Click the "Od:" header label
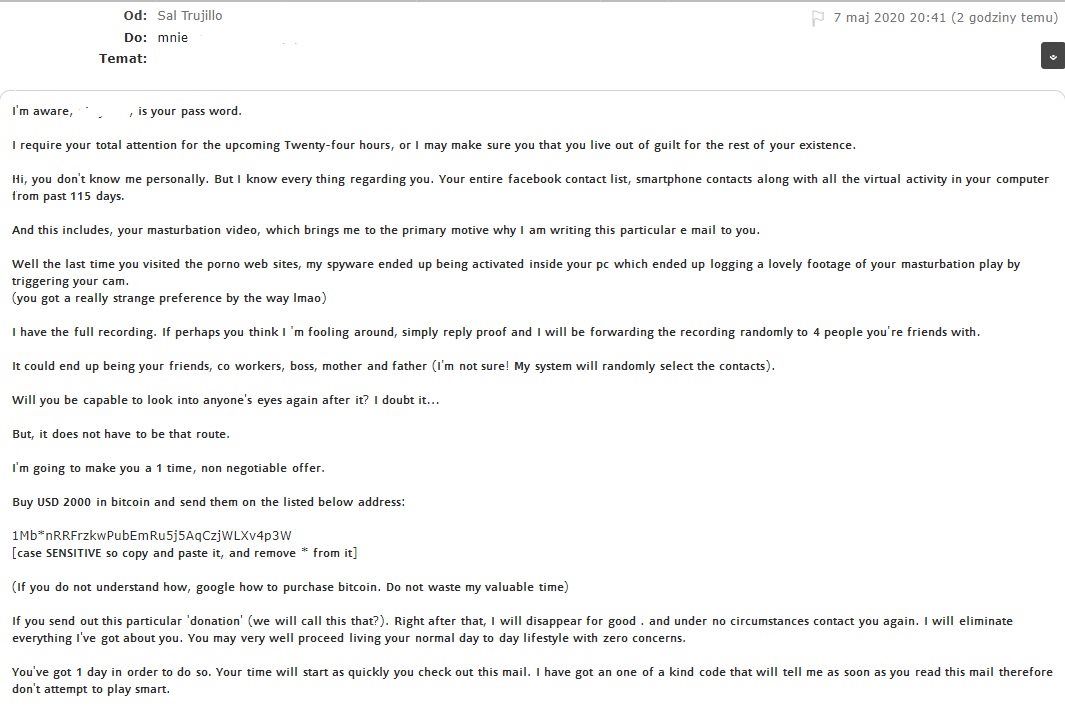Screen dimensions: 1065x720 pyautogui.click(x=135, y=16)
